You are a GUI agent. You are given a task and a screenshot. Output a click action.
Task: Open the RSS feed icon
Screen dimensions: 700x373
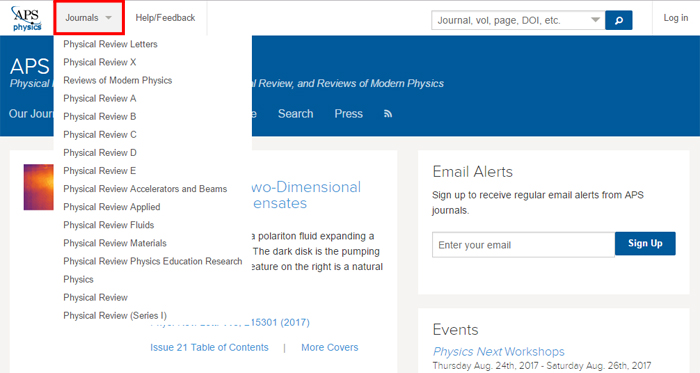388,114
